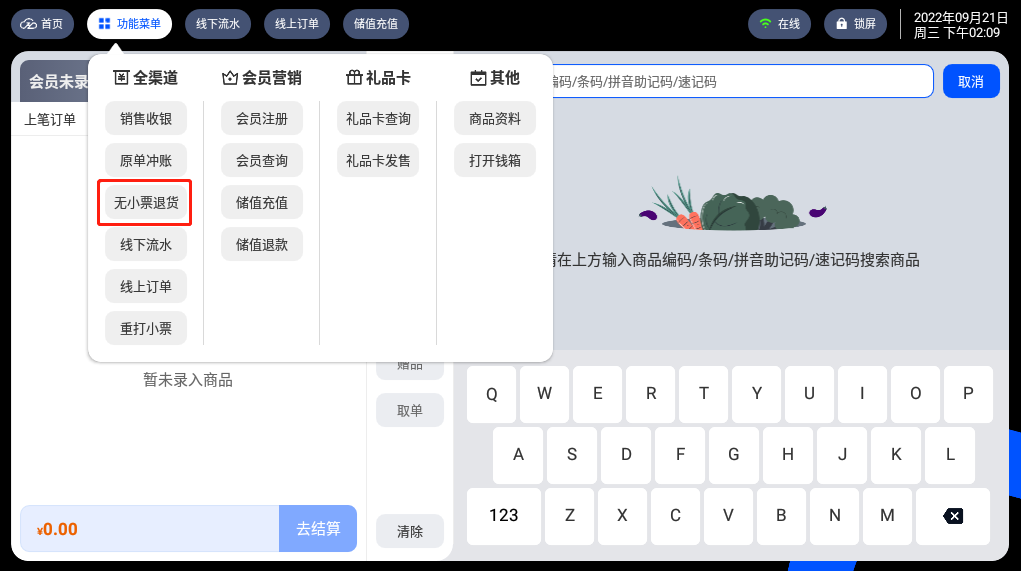
Task: Tap the Q key on keyboard
Action: tap(492, 394)
